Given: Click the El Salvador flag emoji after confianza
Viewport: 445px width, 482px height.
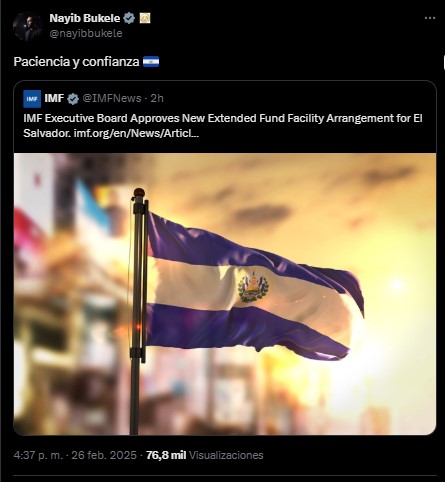Looking at the screenshot, I should 151,62.
